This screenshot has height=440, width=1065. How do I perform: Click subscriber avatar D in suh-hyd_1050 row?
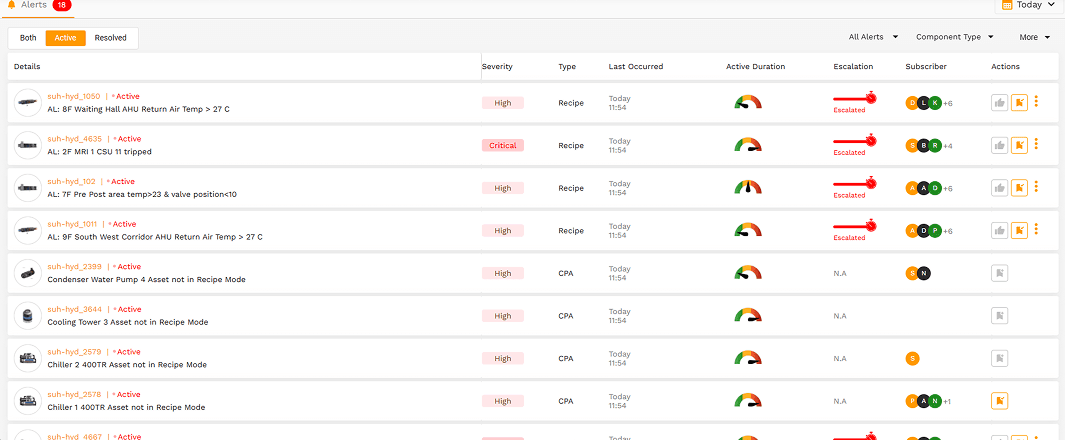[x=912, y=103]
